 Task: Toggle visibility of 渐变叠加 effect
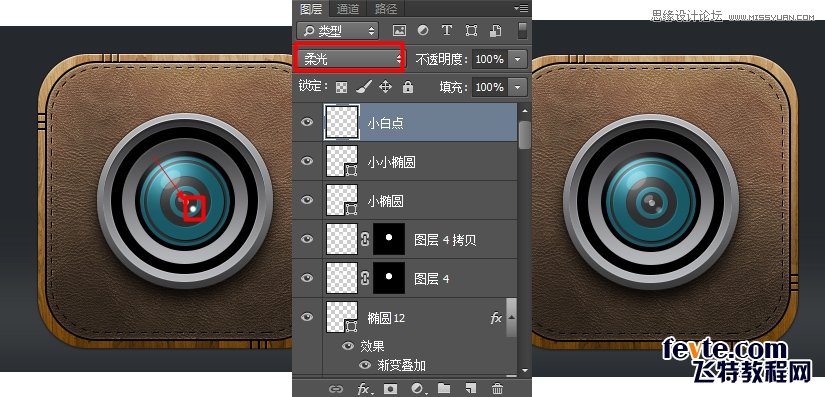(365, 365)
